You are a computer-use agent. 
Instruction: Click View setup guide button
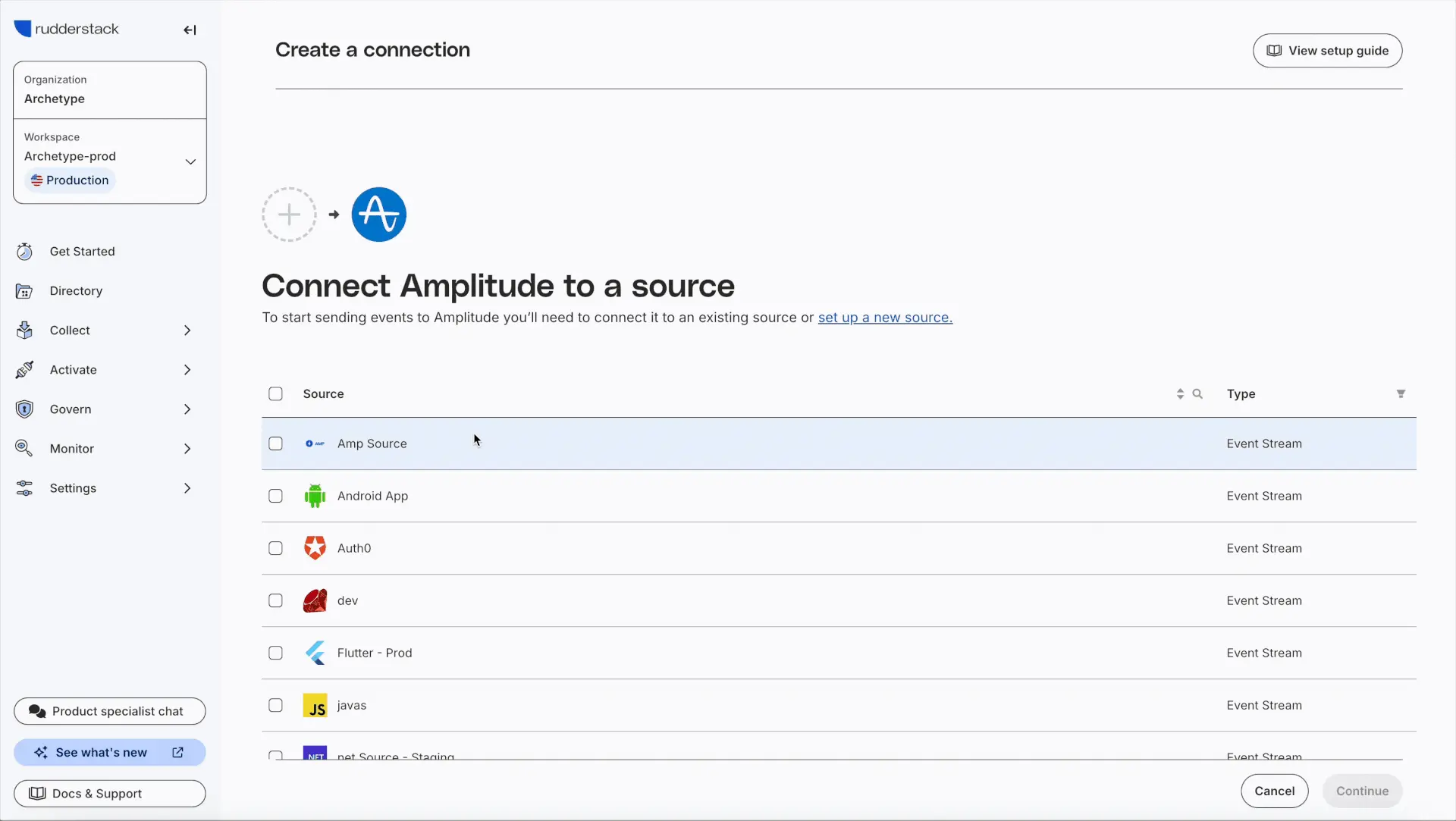(x=1327, y=51)
